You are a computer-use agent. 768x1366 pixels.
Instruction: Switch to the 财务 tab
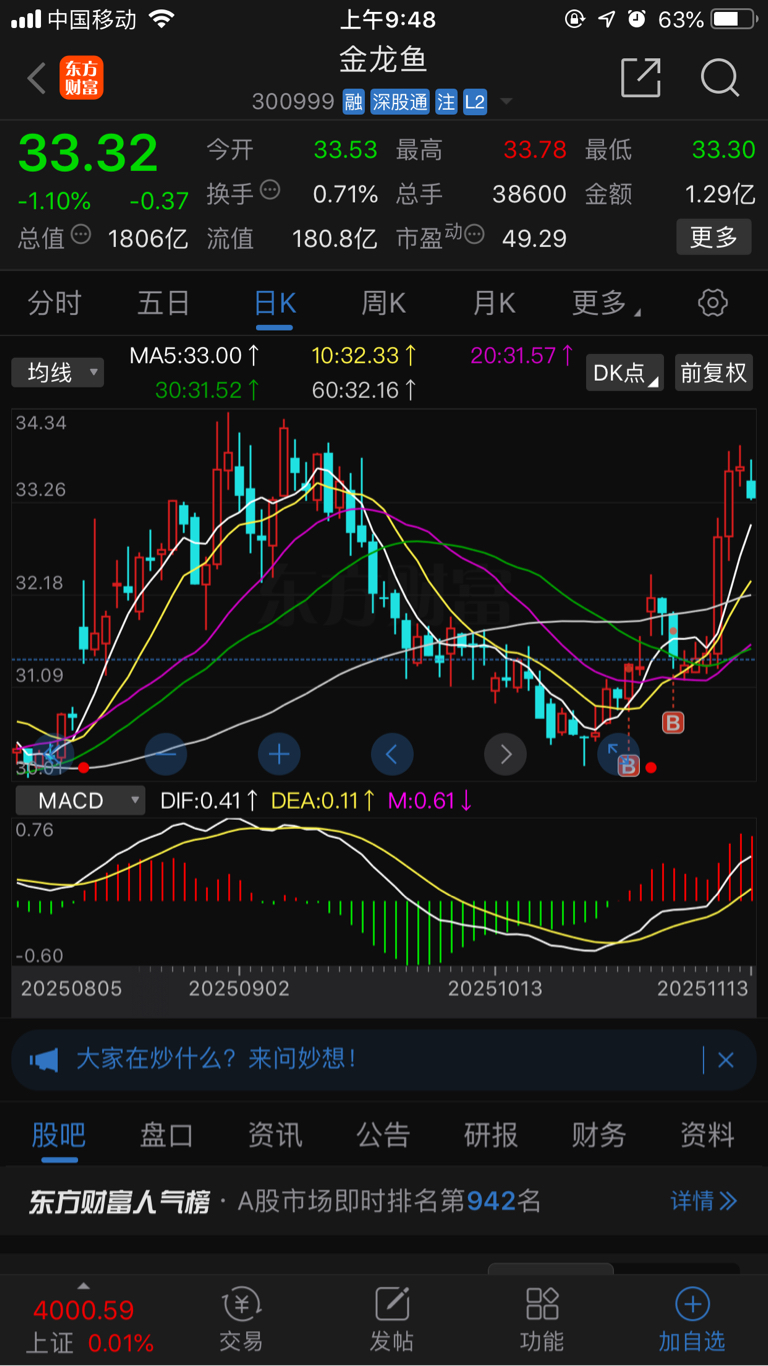599,1135
